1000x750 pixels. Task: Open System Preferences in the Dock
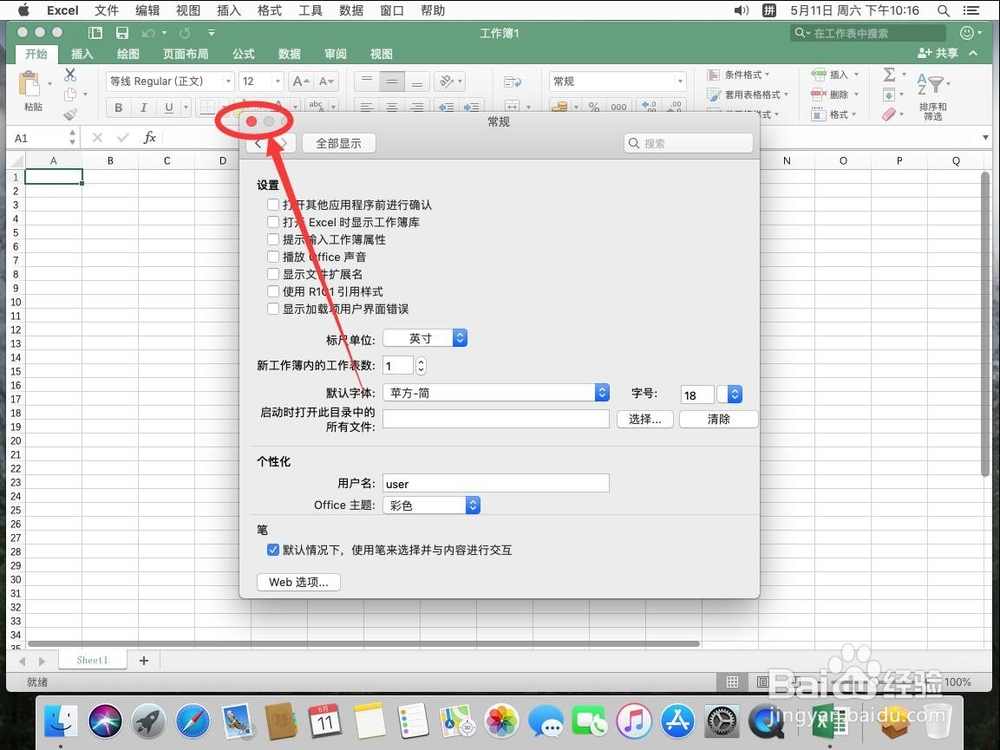(722, 721)
